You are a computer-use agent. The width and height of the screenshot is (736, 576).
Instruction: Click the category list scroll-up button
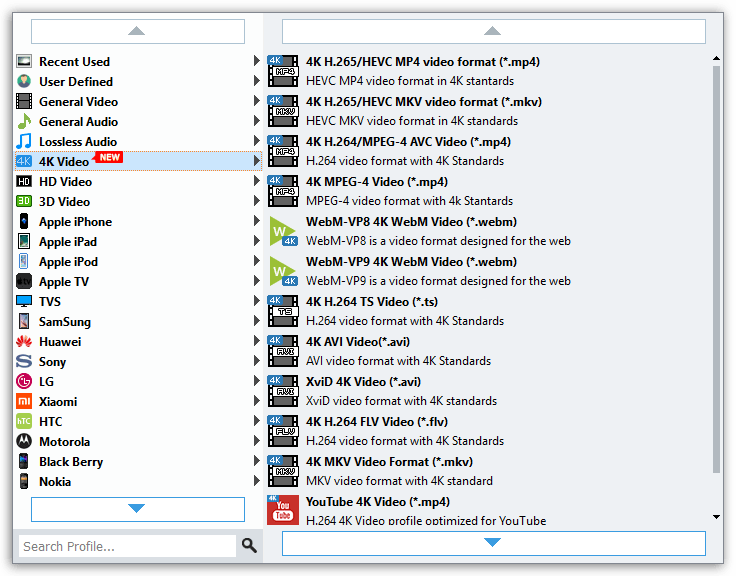click(x=138, y=31)
